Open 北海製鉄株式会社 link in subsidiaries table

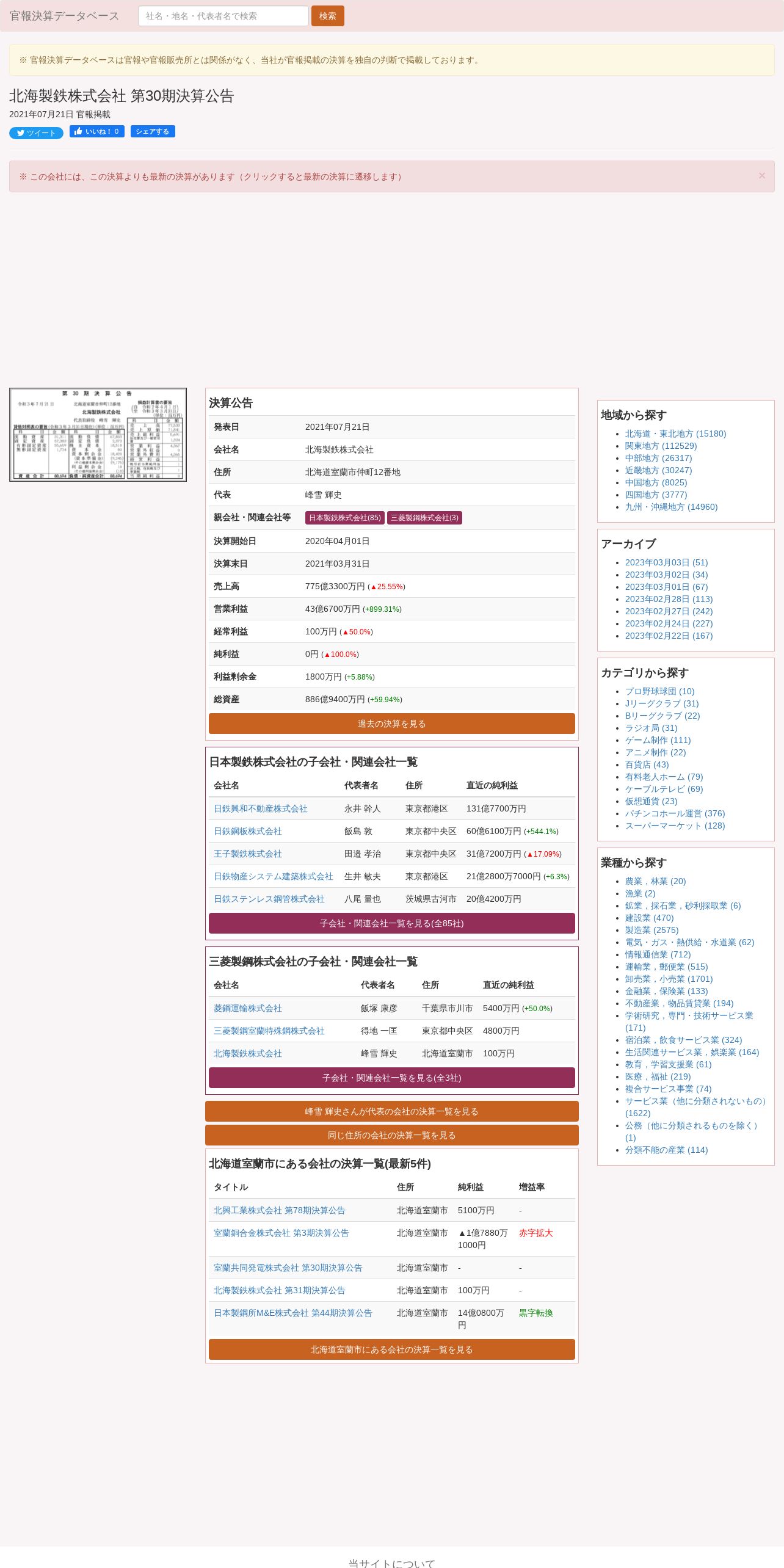(x=248, y=1053)
